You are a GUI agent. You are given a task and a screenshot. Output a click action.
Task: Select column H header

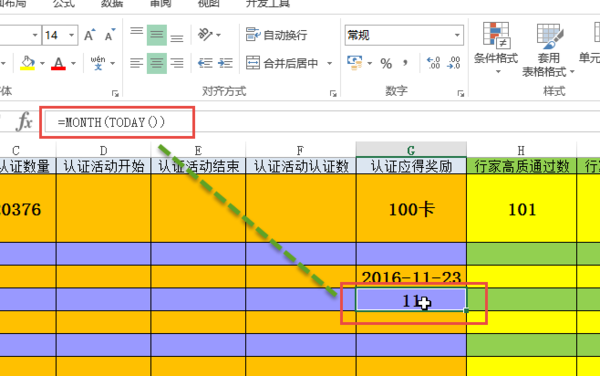[x=521, y=150]
